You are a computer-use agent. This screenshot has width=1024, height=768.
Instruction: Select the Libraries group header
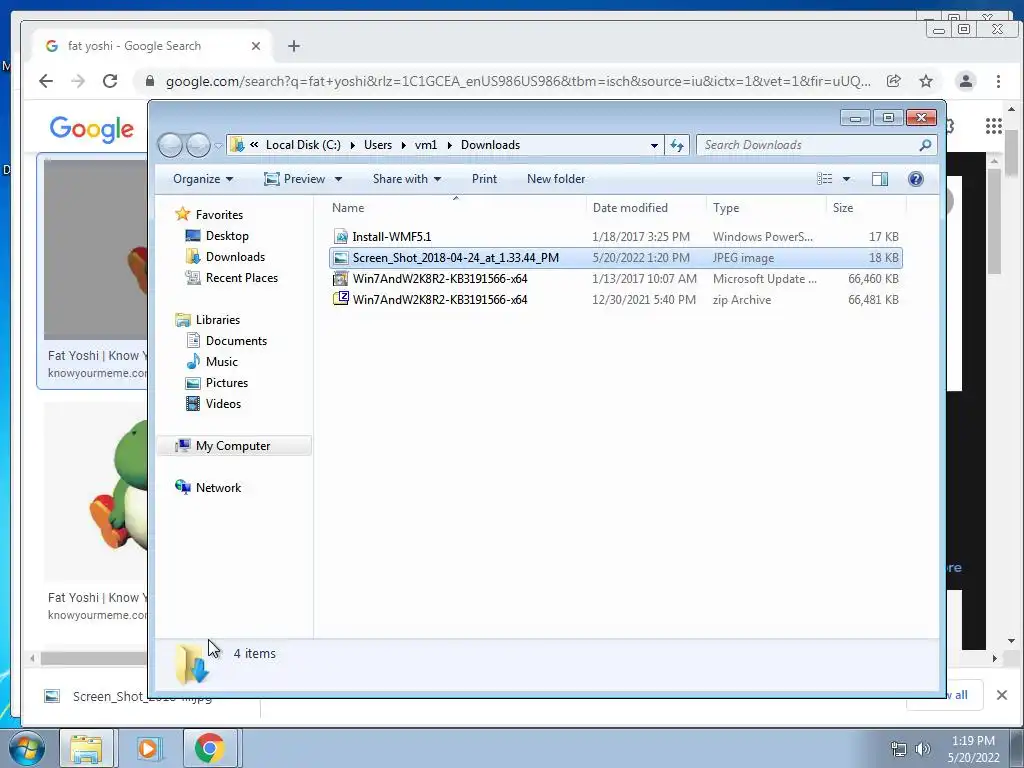click(217, 320)
